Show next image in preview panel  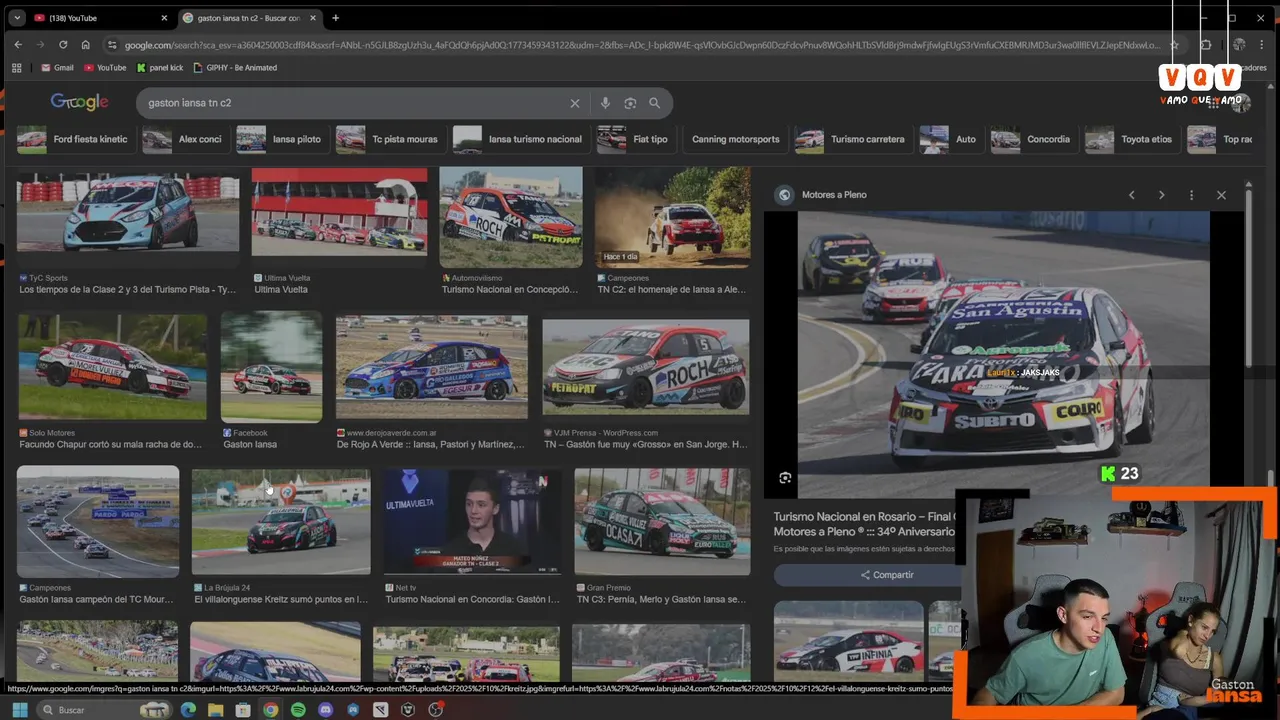point(1162,195)
